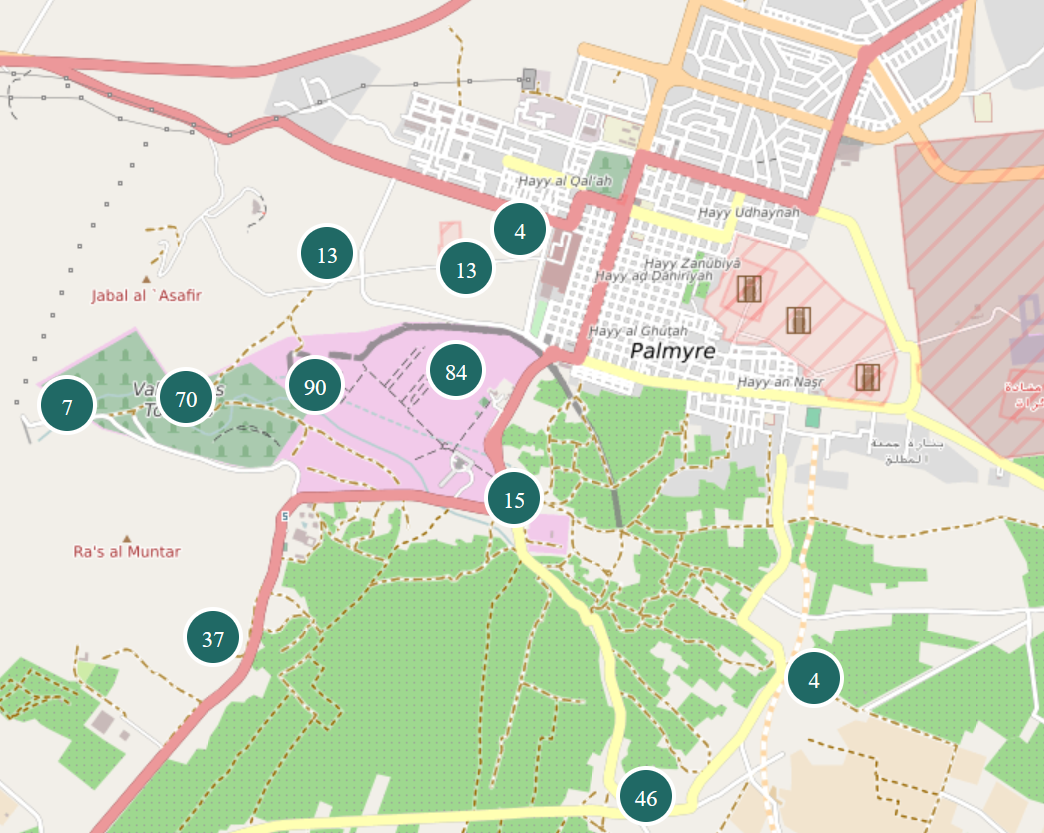The width and height of the screenshot is (1044, 833).
Task: Click the middle barred site icon
Action: tap(798, 320)
